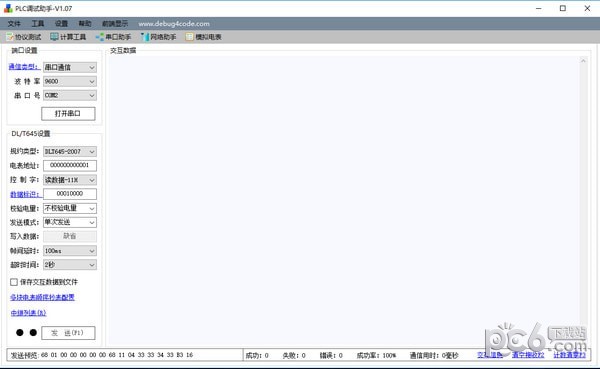
Task: Expand the 波特率 9600 dropdown
Action: (x=70, y=81)
